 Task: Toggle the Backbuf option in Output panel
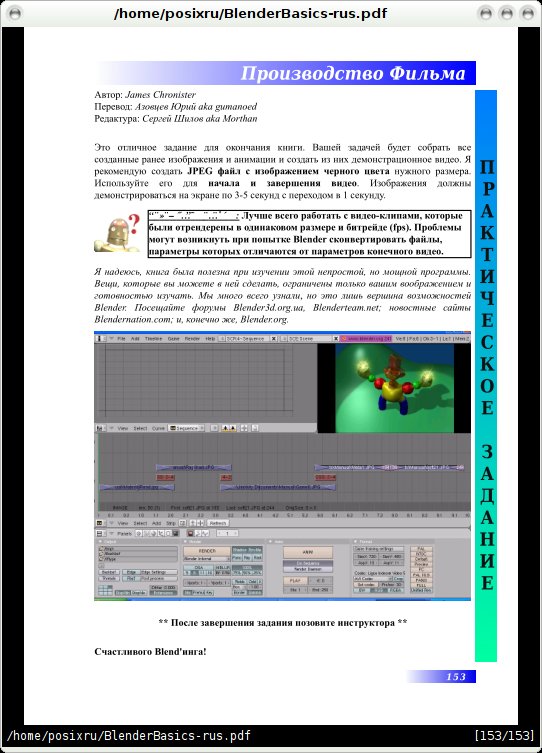pyautogui.click(x=109, y=572)
